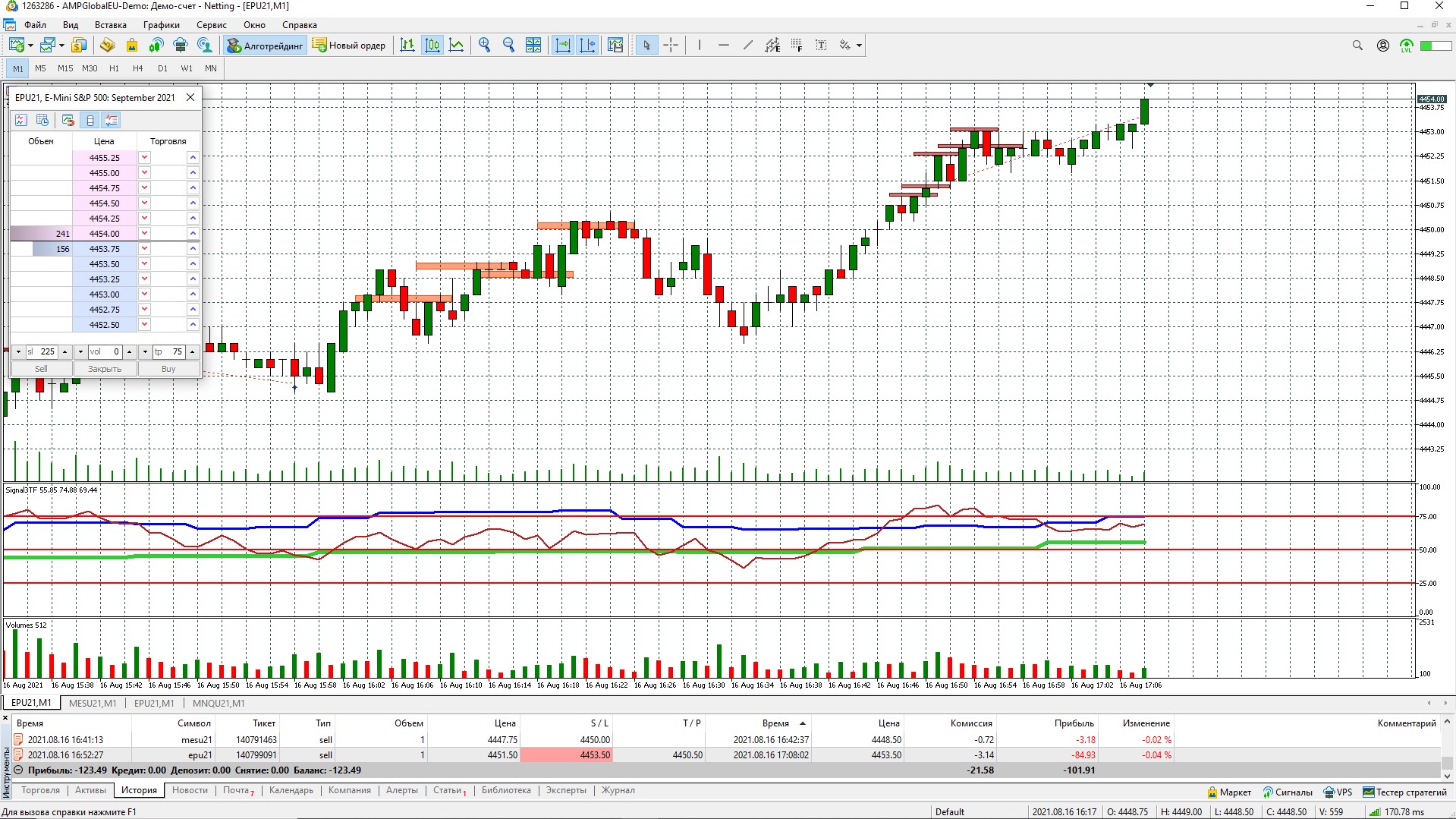Switch to the M15 timeframe

[65, 68]
